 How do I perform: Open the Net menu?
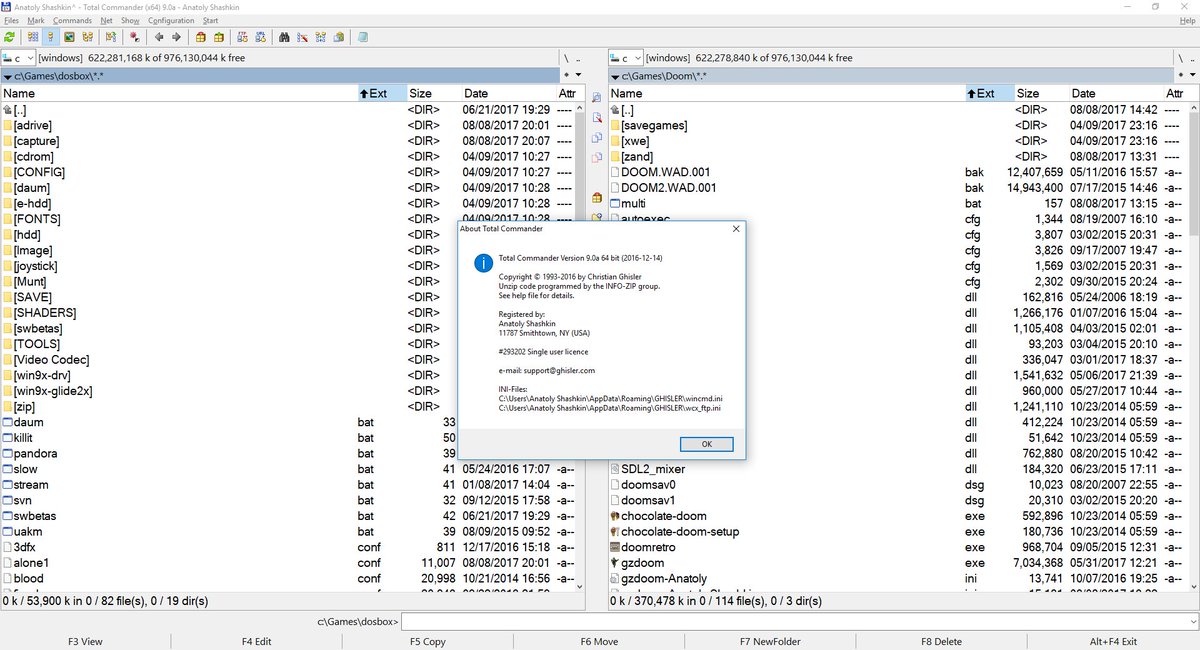[x=106, y=20]
